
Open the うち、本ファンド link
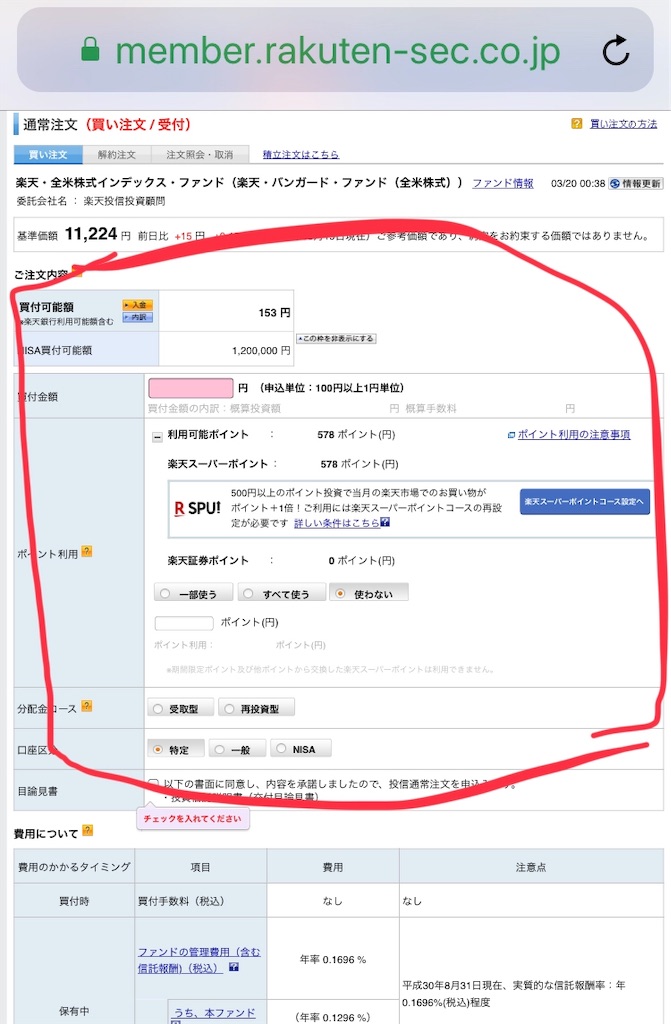[214, 1013]
